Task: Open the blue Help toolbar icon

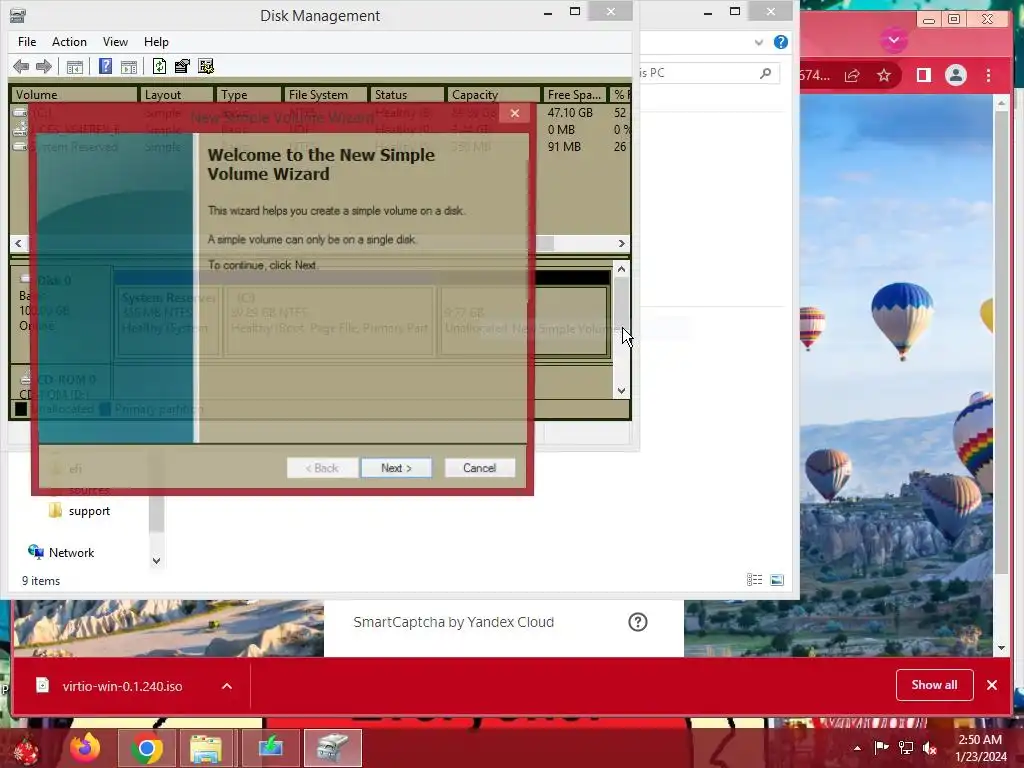Action: point(105,66)
